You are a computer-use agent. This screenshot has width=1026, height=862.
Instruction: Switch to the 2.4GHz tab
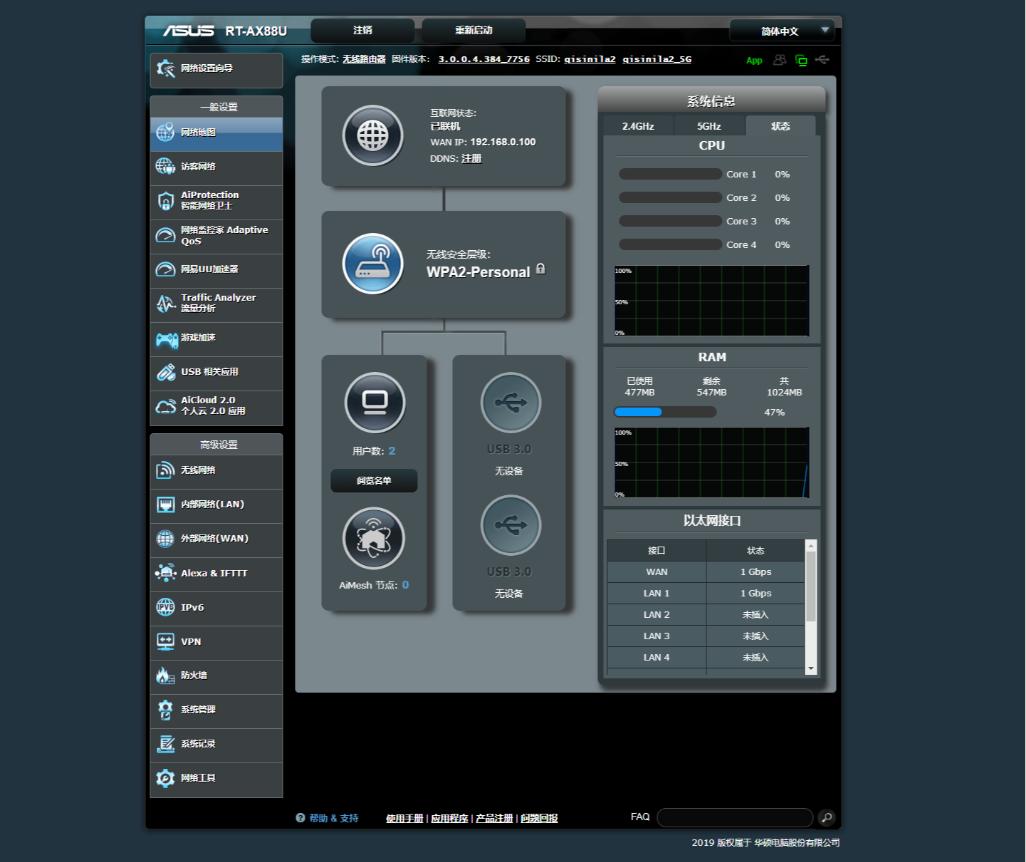pyautogui.click(x=638, y=126)
